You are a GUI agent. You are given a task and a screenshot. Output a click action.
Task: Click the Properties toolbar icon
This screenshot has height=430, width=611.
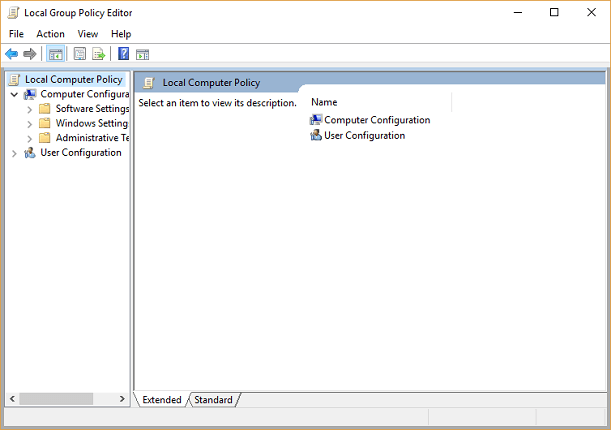pyautogui.click(x=80, y=54)
